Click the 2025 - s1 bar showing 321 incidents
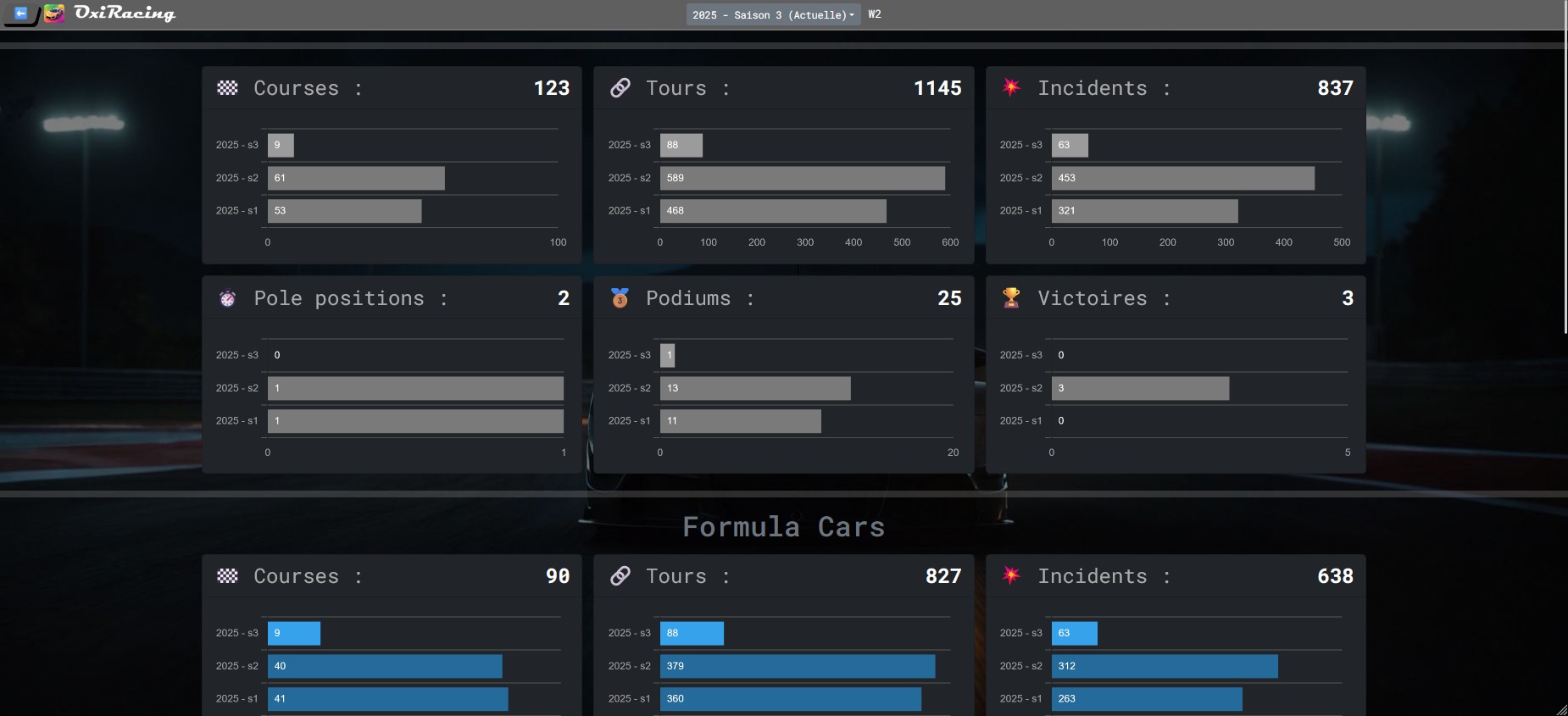The width and height of the screenshot is (1568, 716). tap(1145, 211)
